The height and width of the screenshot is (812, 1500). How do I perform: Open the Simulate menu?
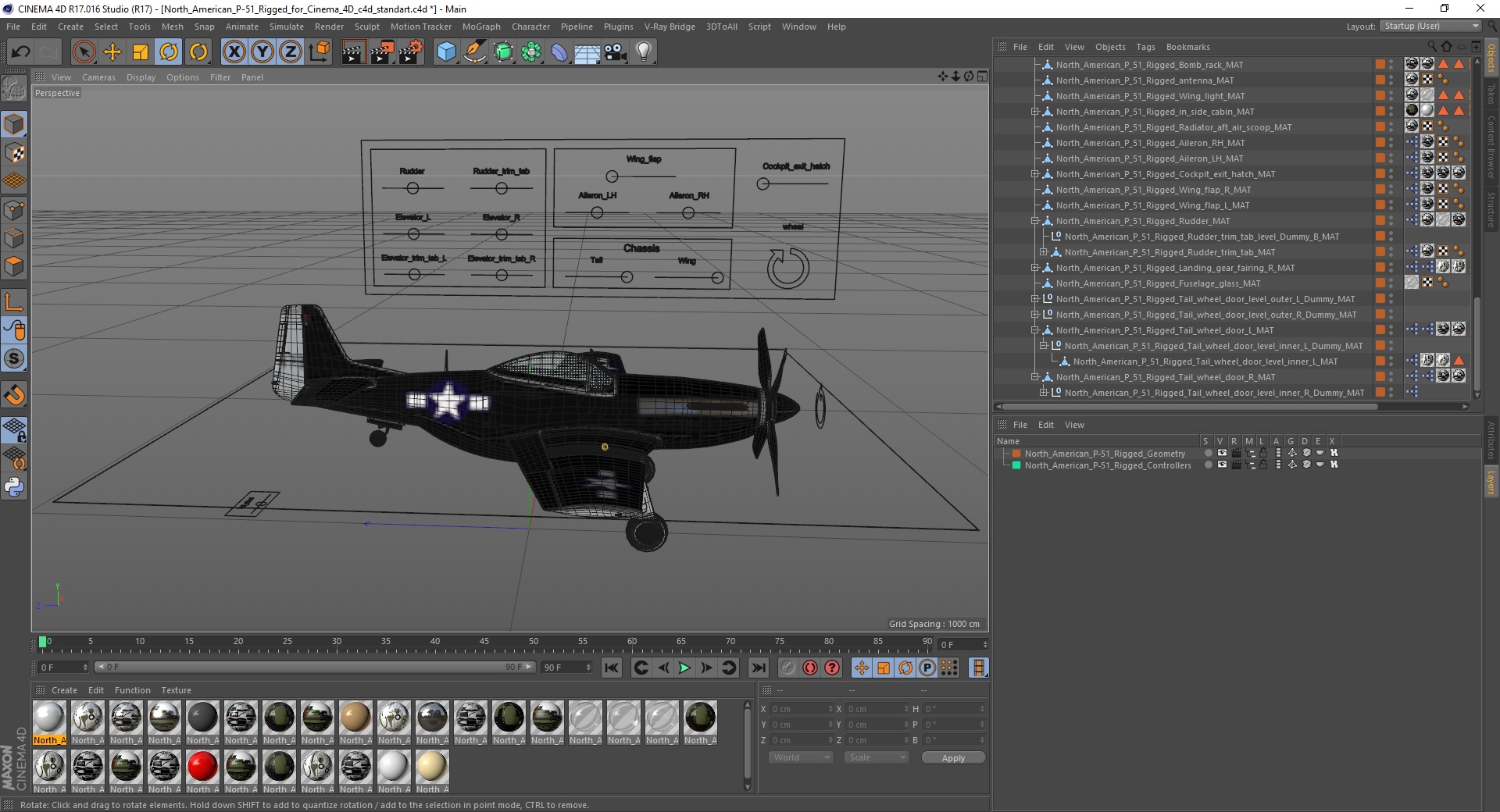click(x=286, y=27)
